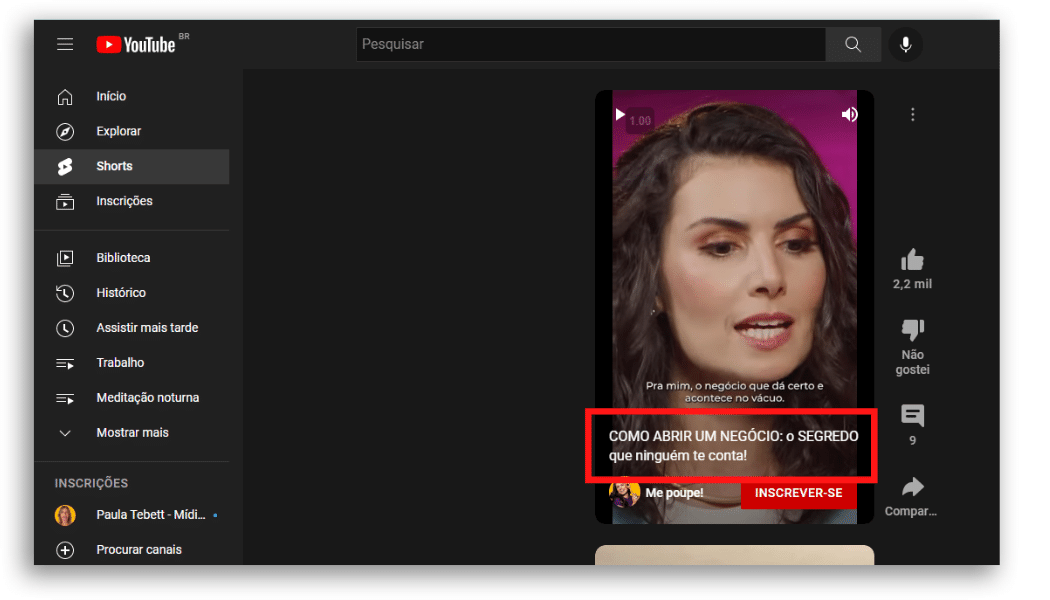Click the Biblioteca library icon
The width and height of the screenshot is (1050, 600).
(65, 258)
